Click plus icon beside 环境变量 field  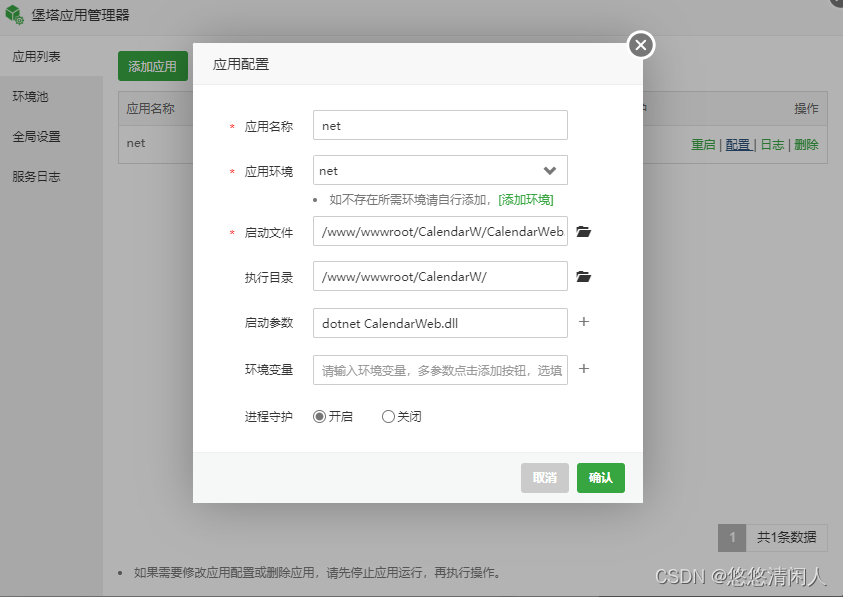click(x=583, y=369)
